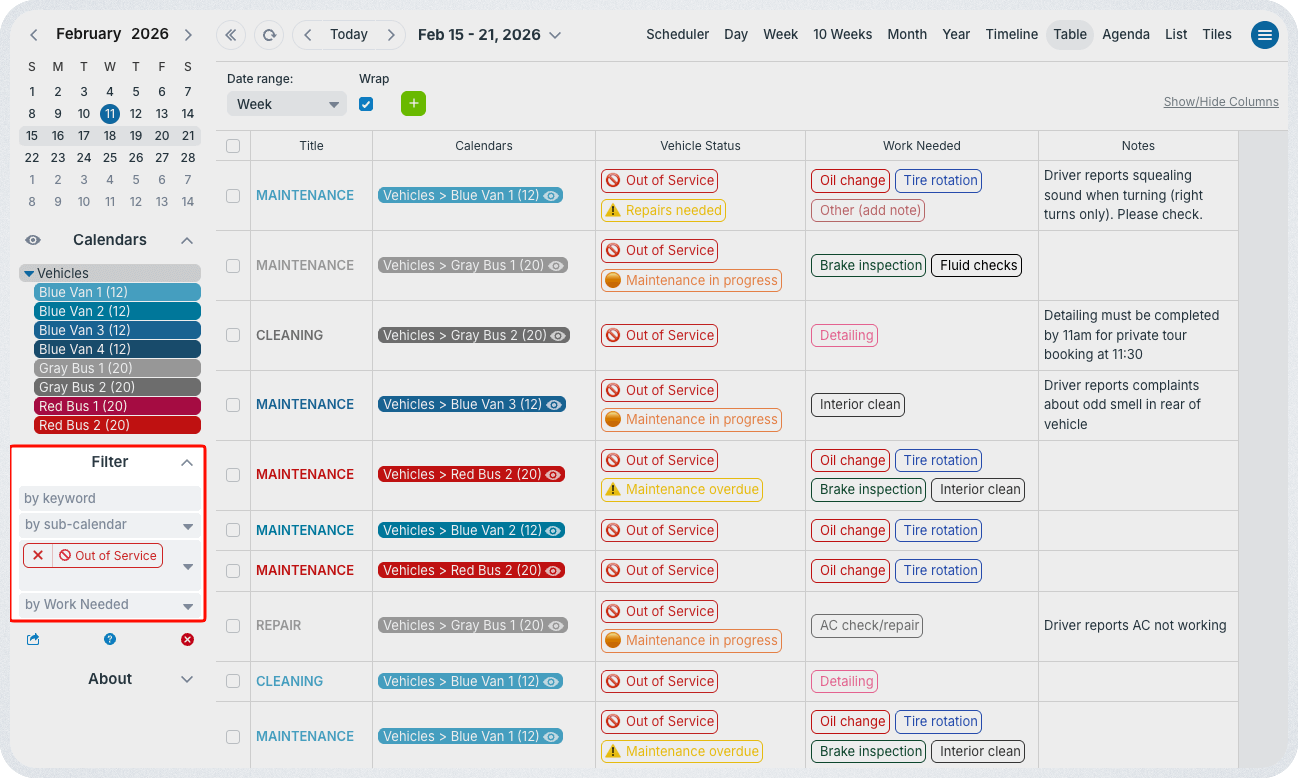Toggle the Wrap checkbox

click(x=366, y=104)
